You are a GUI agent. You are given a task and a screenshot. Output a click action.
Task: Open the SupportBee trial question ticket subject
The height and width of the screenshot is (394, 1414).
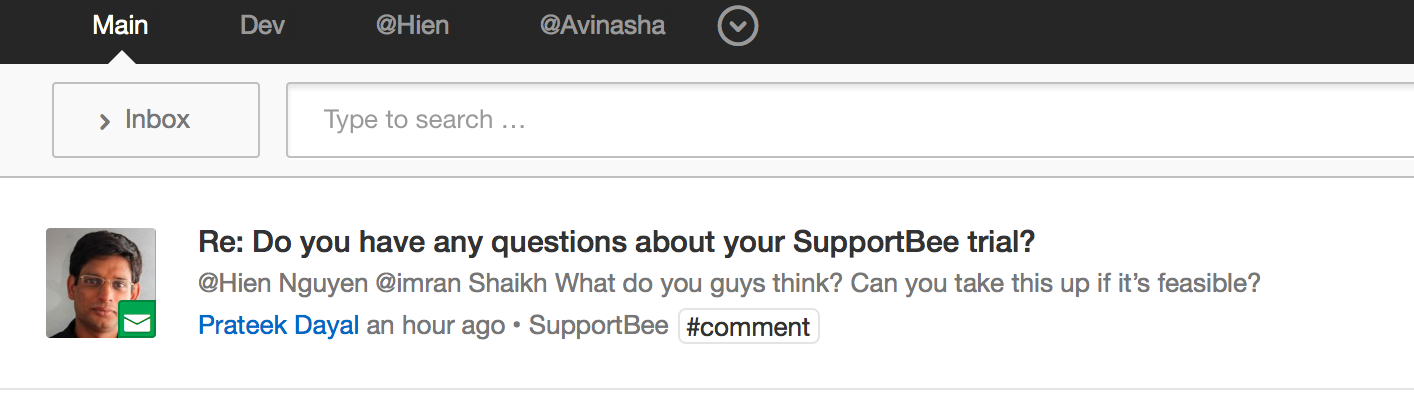(616, 242)
